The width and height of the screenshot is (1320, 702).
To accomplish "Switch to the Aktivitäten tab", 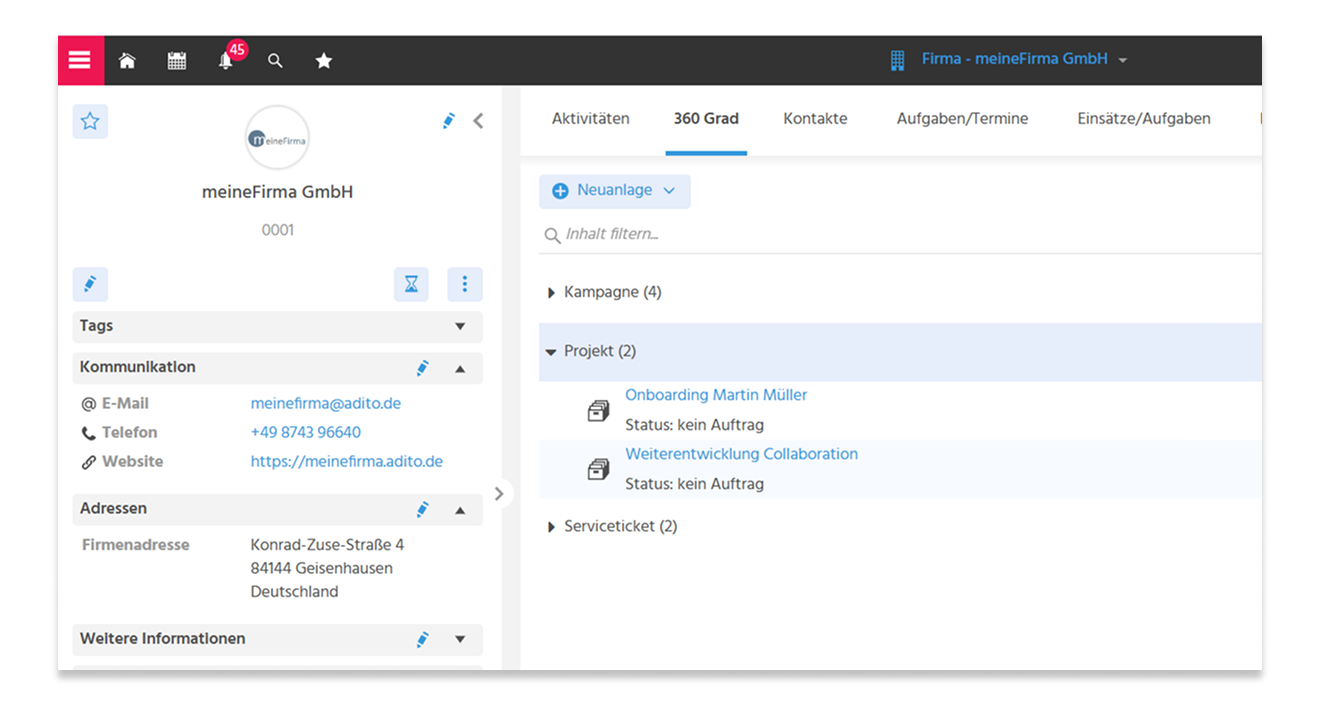I will (591, 118).
